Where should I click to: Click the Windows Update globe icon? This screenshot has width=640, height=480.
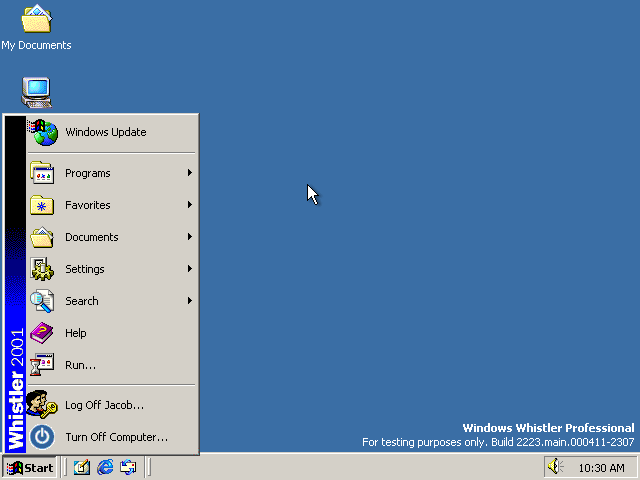click(x=44, y=132)
